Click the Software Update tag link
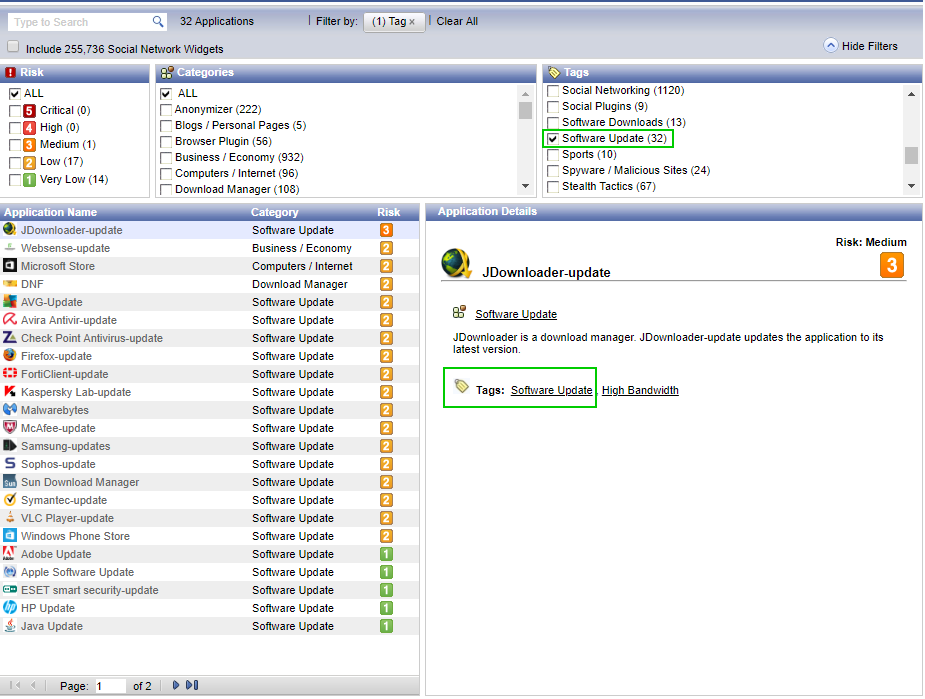The image size is (925, 699). pyautogui.click(x=552, y=390)
